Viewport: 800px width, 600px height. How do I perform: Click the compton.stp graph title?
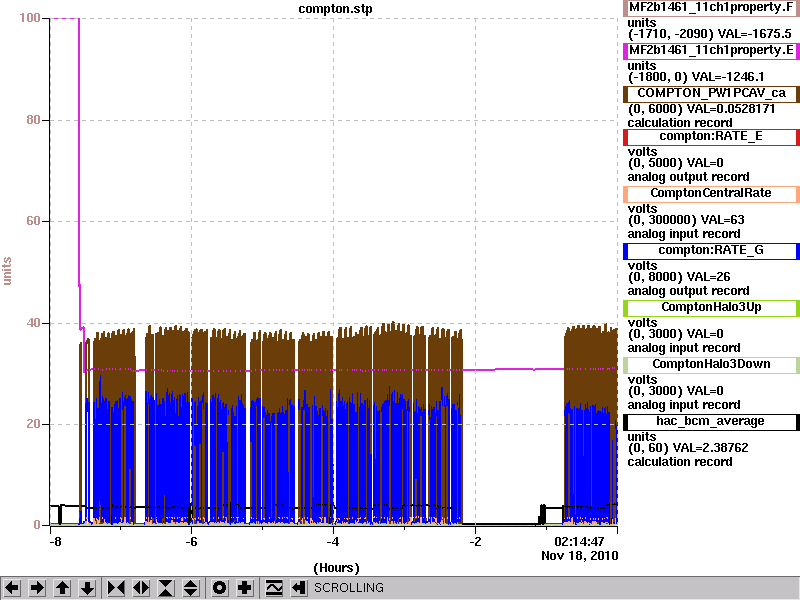[335, 9]
